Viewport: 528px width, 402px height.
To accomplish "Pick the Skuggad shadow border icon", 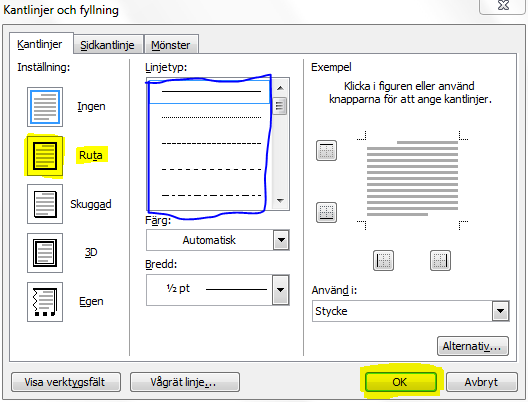I will coord(45,204).
